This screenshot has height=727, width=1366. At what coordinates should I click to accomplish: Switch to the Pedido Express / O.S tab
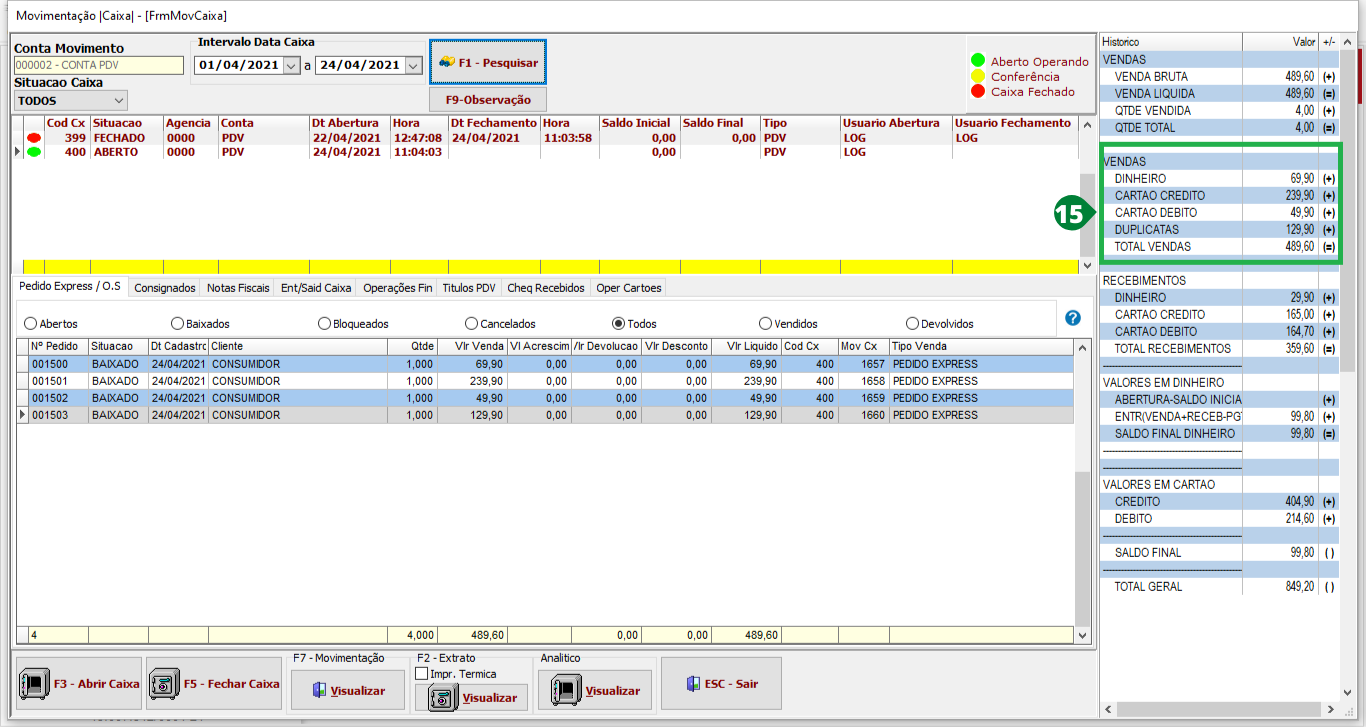70,286
